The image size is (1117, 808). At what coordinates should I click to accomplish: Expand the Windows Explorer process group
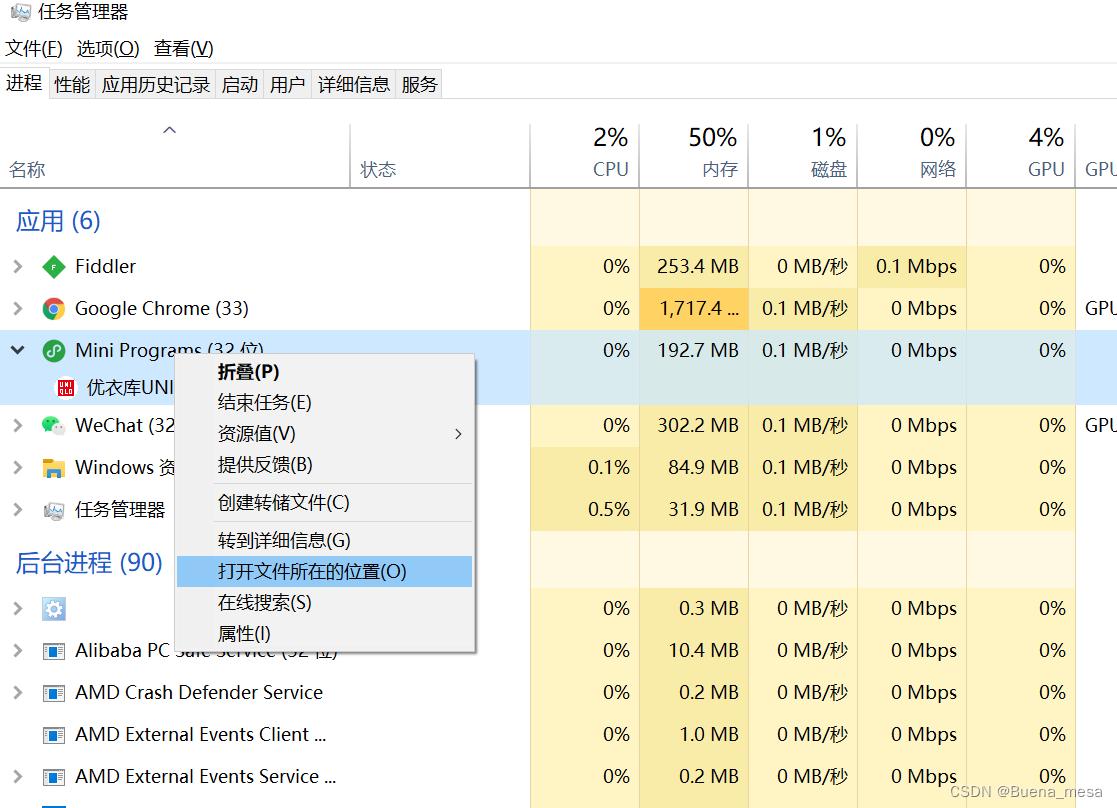18,467
